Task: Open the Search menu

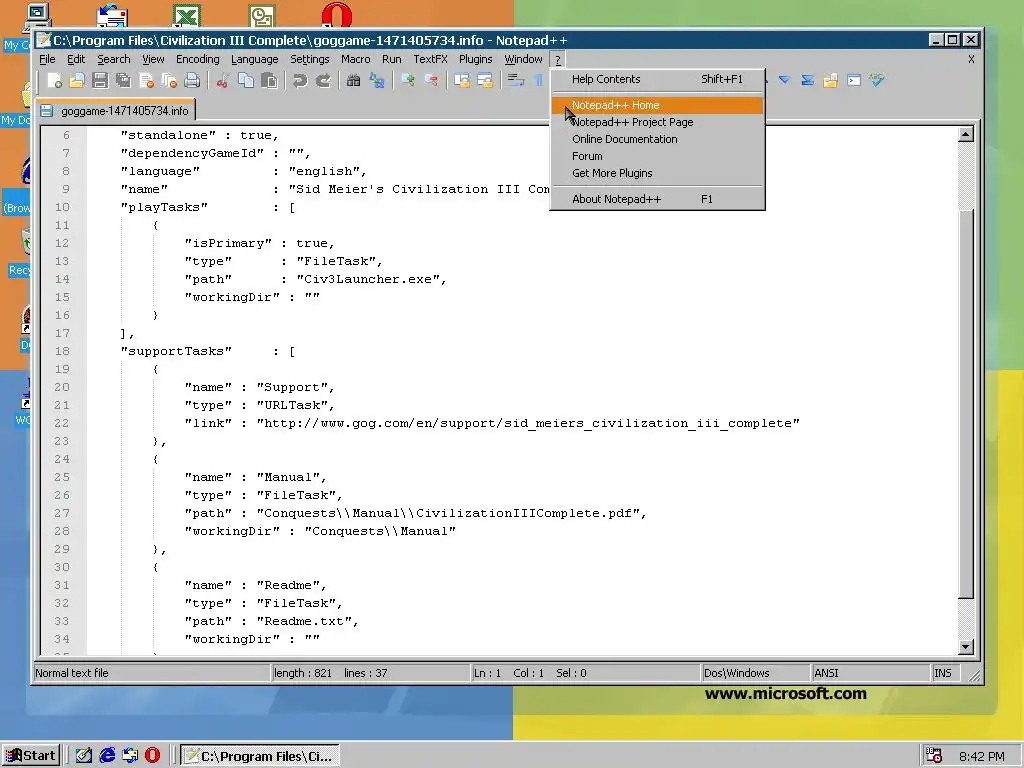Action: pos(114,59)
